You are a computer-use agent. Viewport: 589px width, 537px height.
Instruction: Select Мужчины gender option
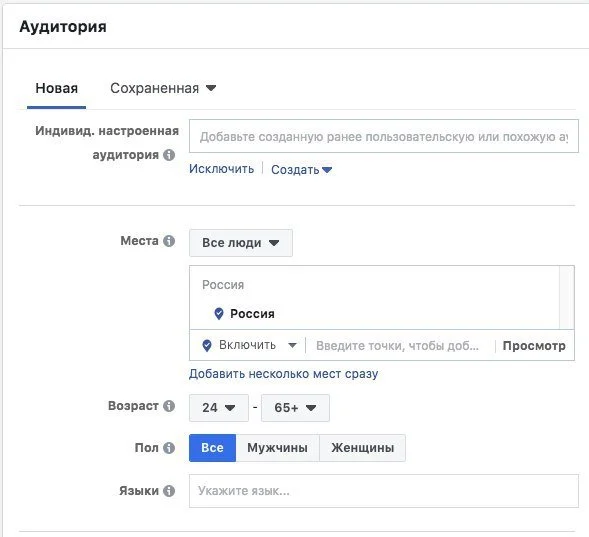pos(277,448)
